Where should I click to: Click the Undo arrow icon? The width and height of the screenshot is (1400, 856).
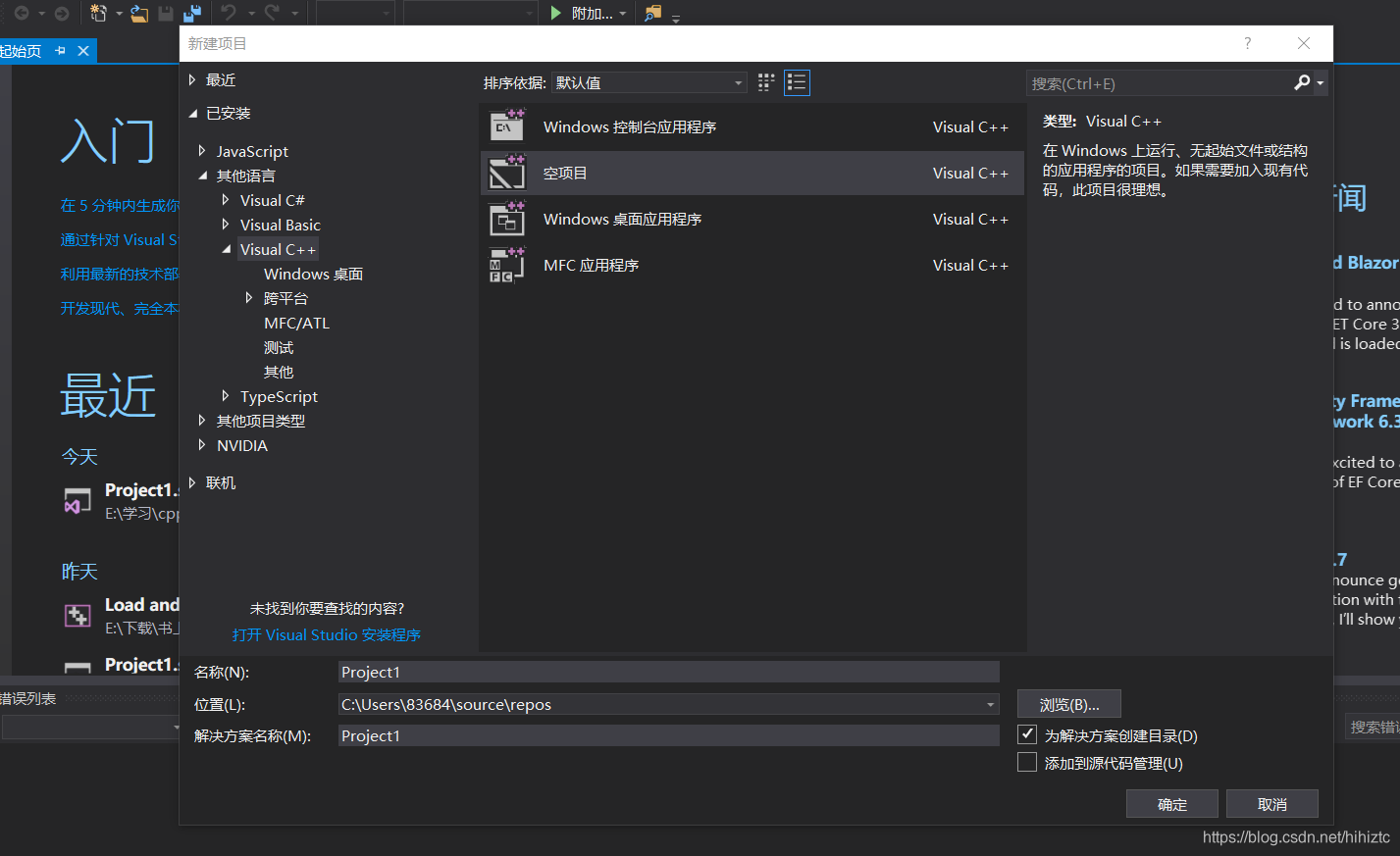point(229,13)
